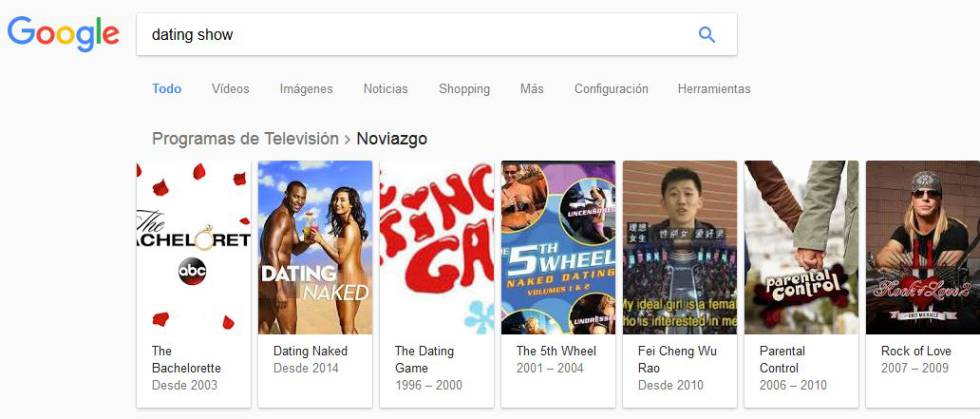Image resolution: width=980 pixels, height=419 pixels.
Task: Open the Parental Control poster thumbnail
Action: click(x=801, y=247)
